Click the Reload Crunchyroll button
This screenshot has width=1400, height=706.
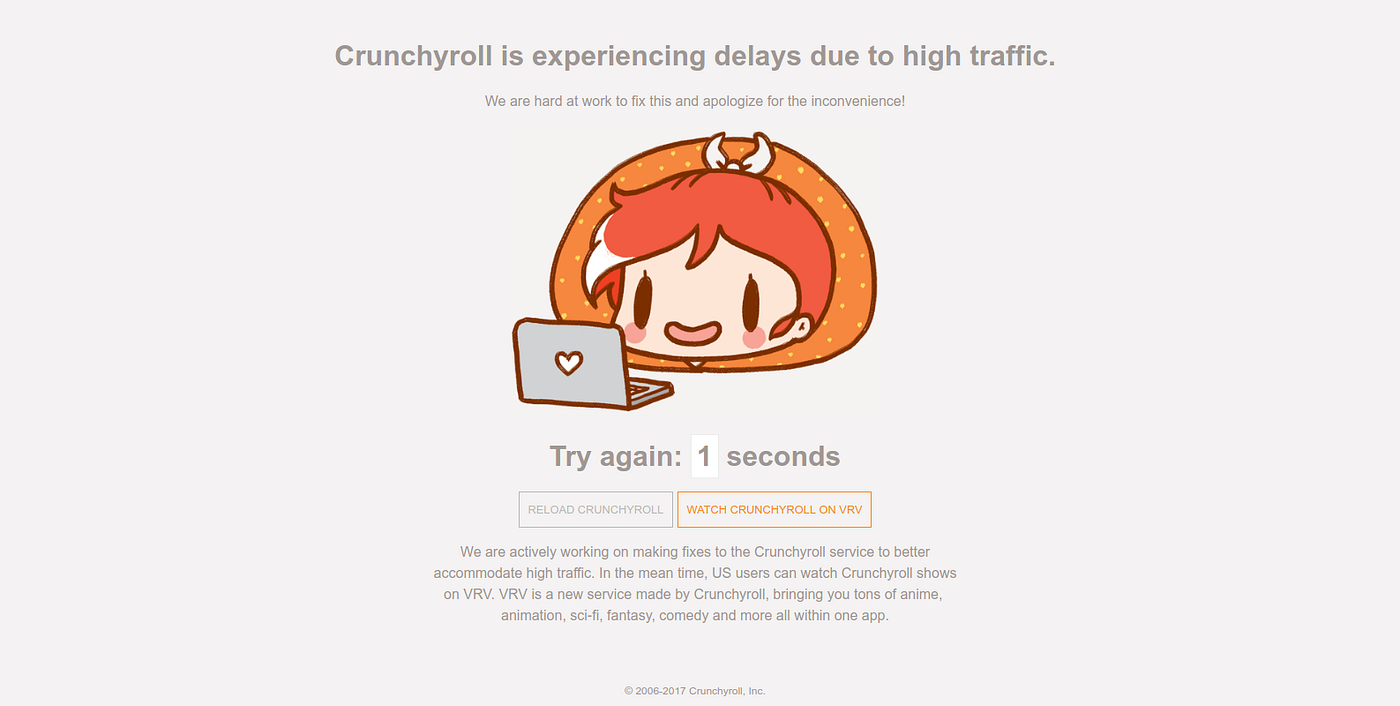coord(595,509)
